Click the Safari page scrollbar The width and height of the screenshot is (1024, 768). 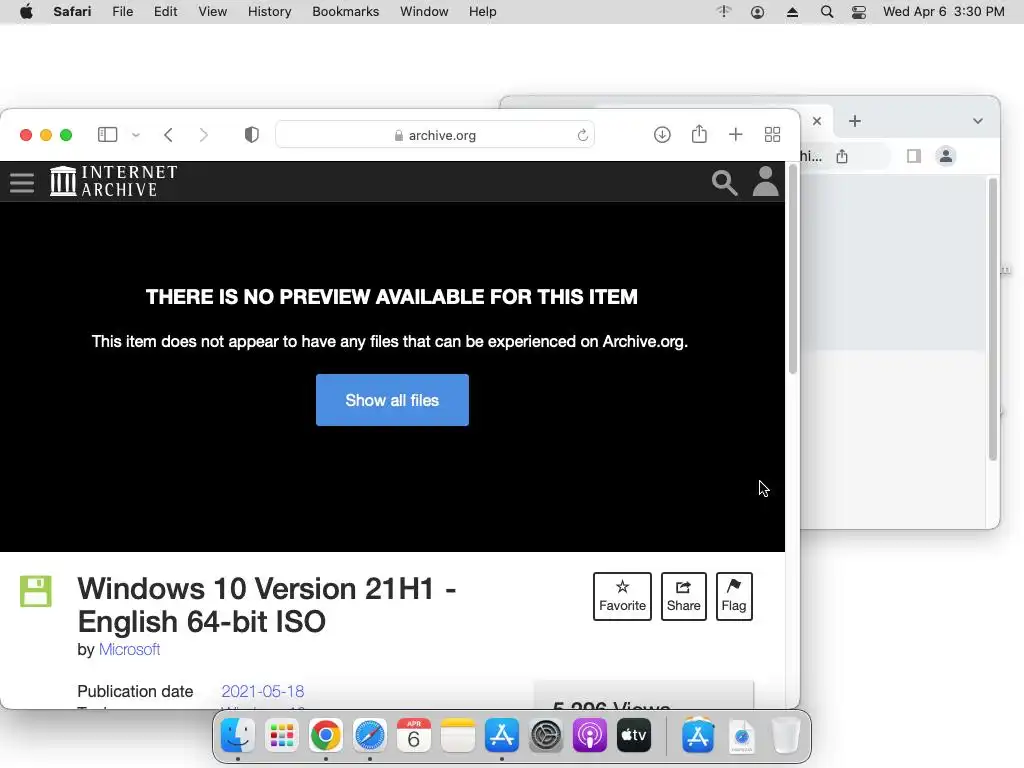coord(793,270)
